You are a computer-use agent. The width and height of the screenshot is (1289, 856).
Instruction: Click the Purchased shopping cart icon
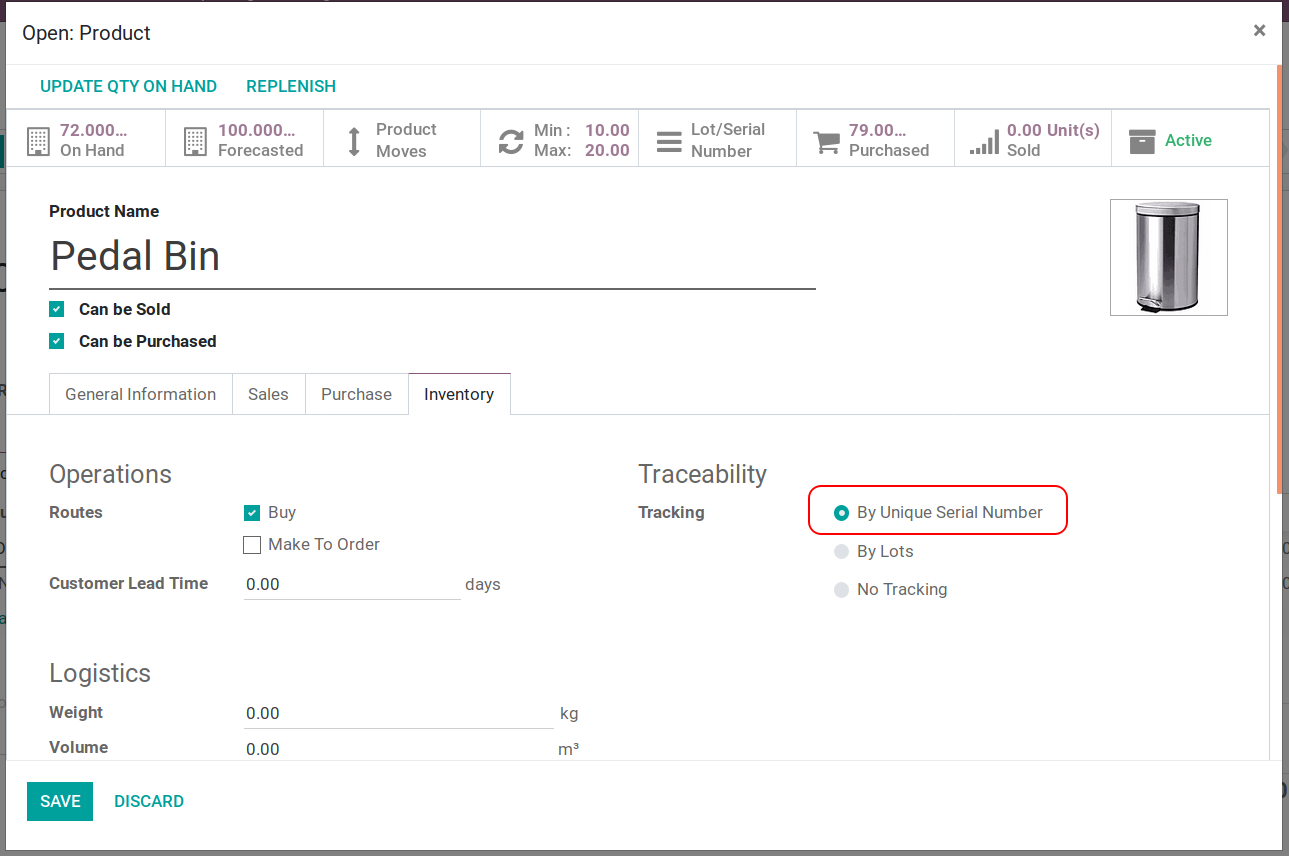[x=827, y=141]
